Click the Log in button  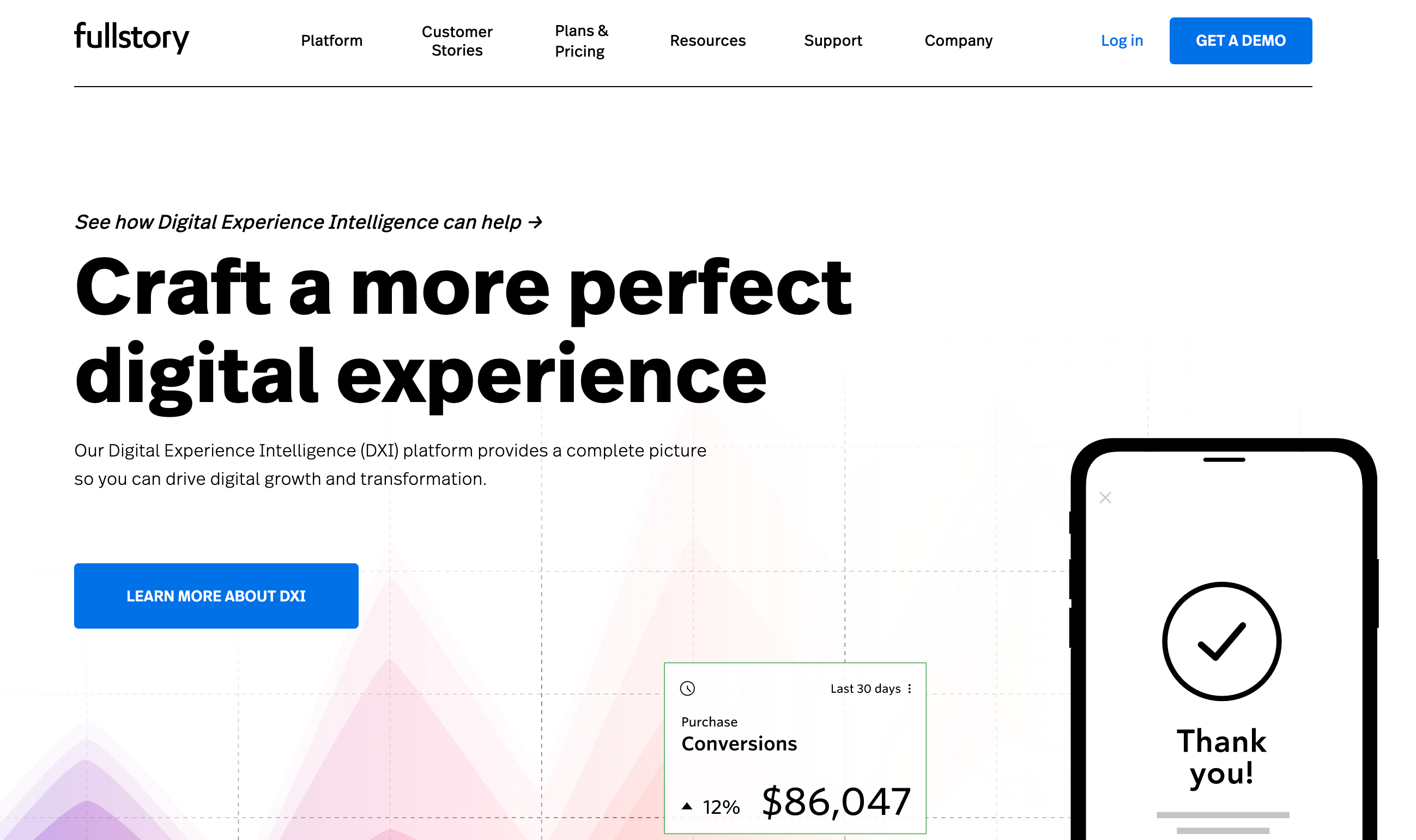coord(1121,40)
